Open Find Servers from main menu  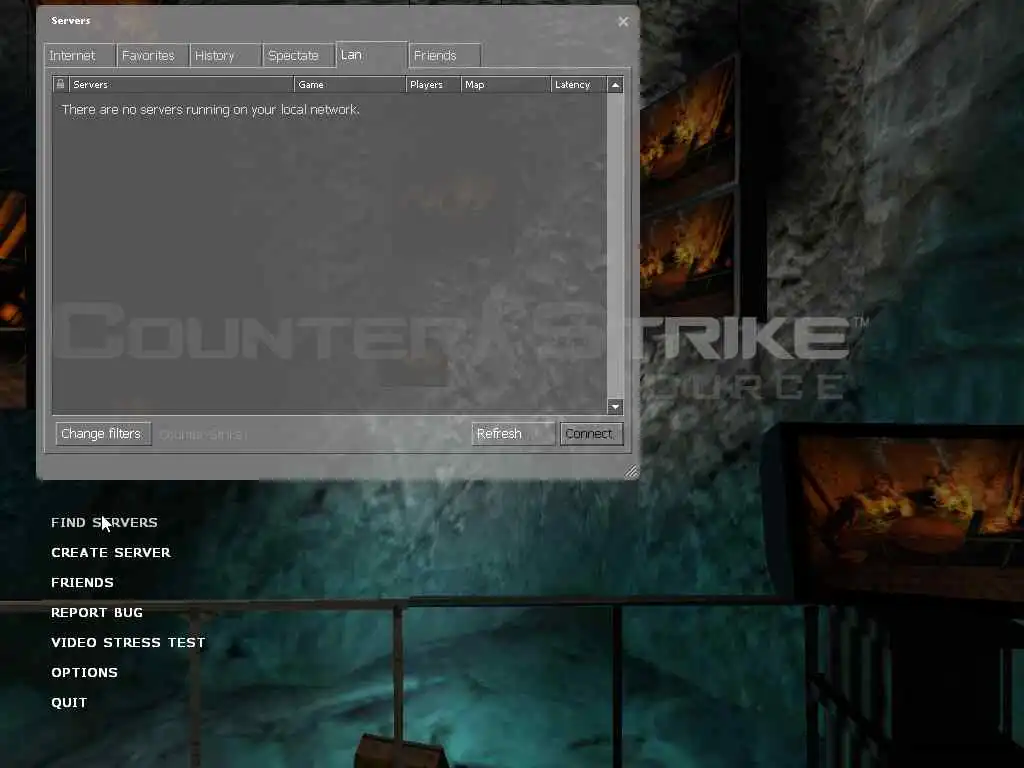click(104, 522)
